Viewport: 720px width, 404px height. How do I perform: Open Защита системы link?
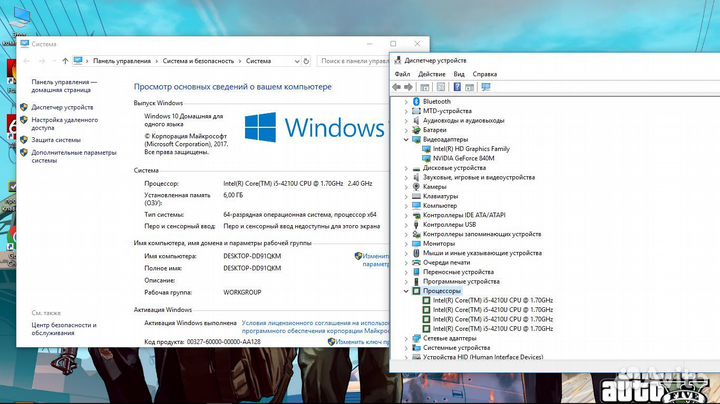56,140
